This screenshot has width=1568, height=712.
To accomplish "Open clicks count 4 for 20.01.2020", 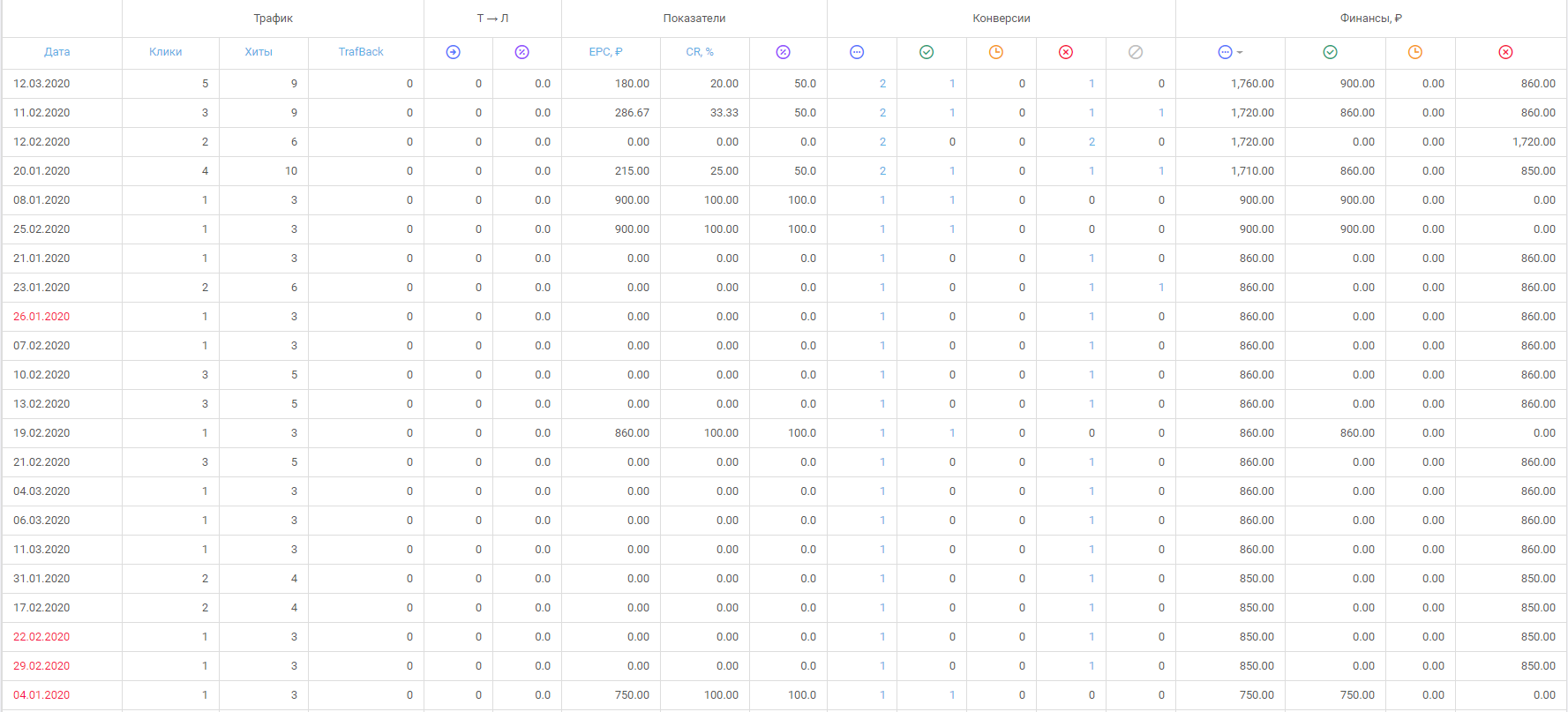I will [205, 171].
